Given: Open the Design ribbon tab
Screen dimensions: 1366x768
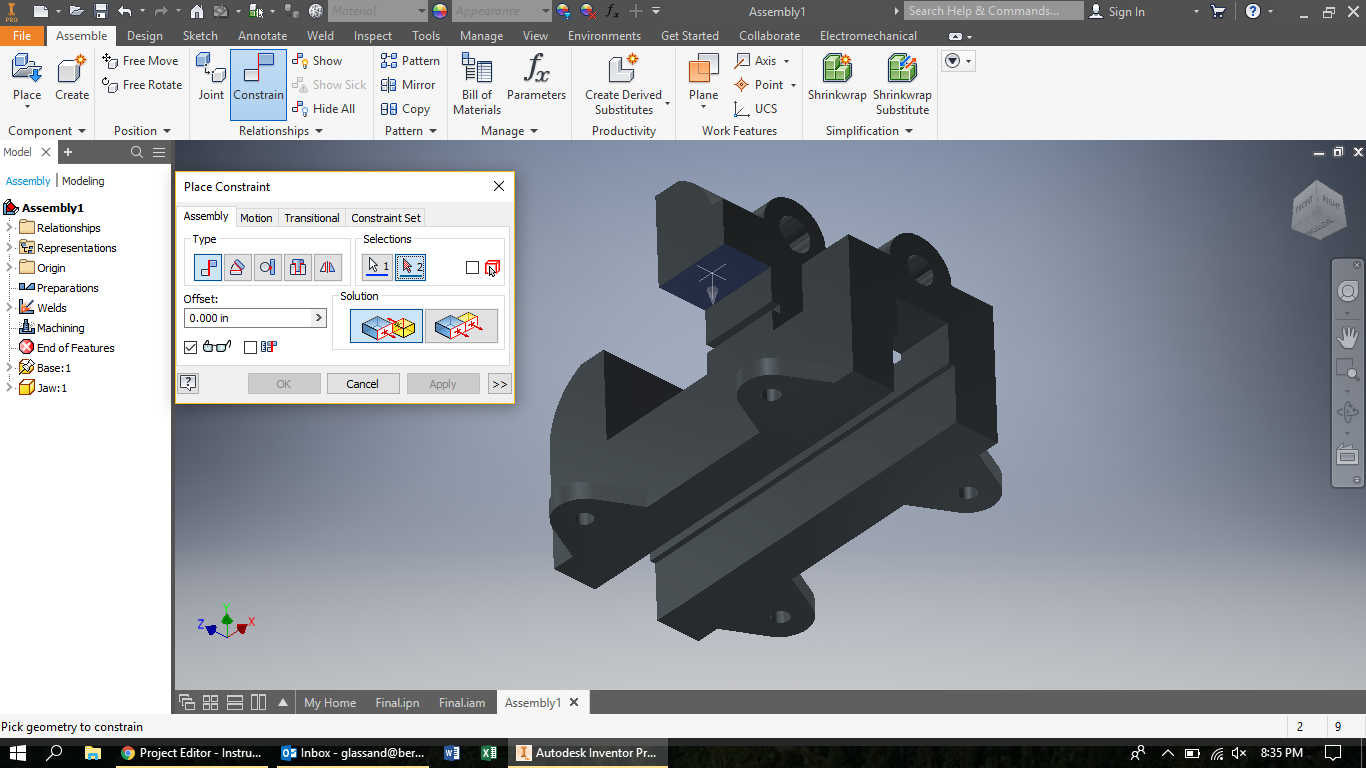Looking at the screenshot, I should [x=144, y=36].
